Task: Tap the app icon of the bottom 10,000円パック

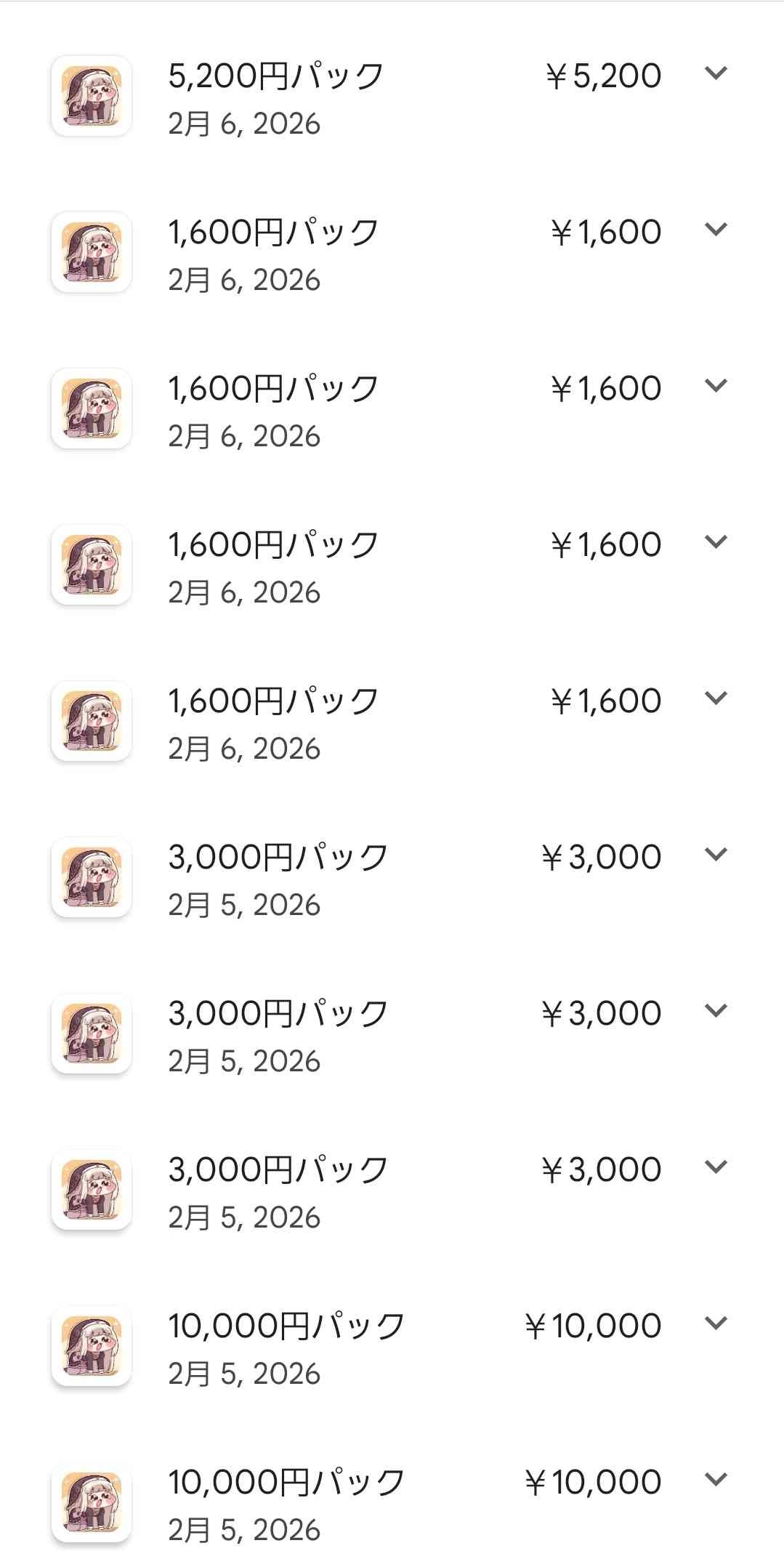Action: click(x=92, y=1502)
